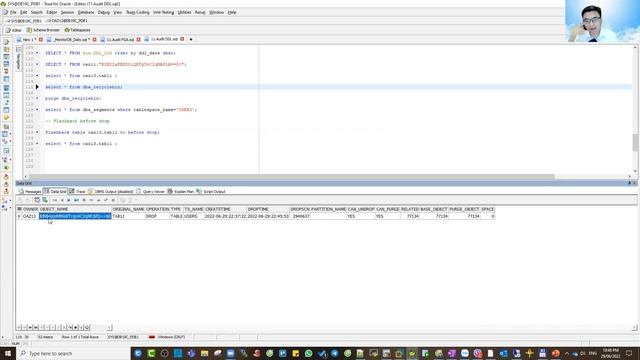The image size is (640, 360).
Task: Select the Data Grid tab
Action: [55, 191]
